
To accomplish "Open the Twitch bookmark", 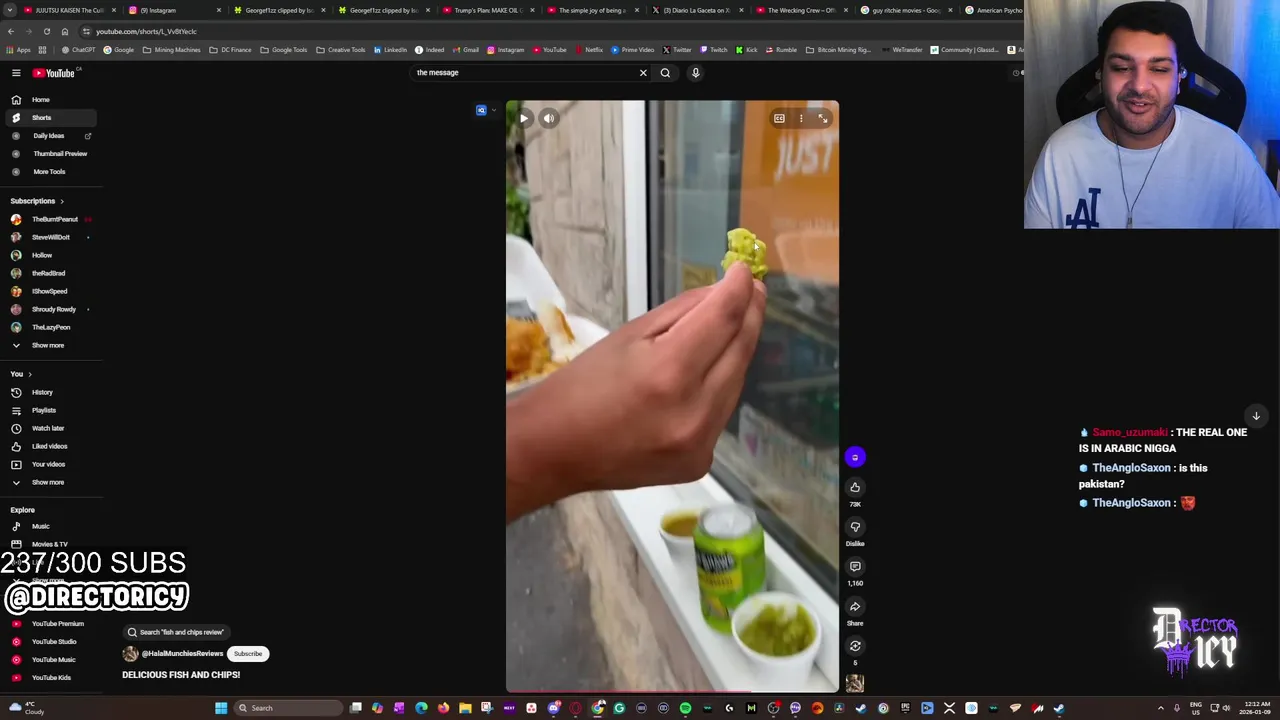I will (714, 50).
